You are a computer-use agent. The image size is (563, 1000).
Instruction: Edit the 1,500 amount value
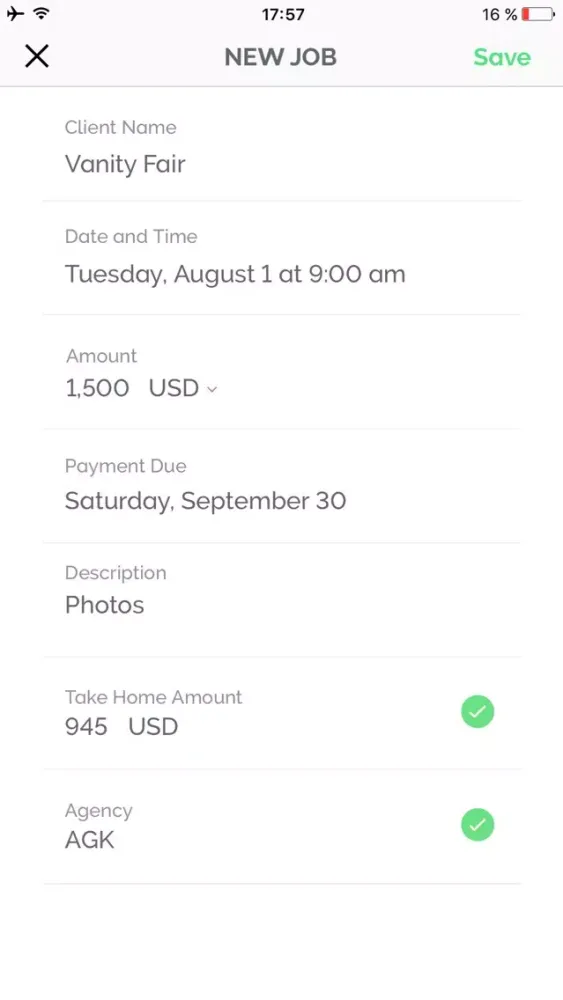click(x=97, y=388)
